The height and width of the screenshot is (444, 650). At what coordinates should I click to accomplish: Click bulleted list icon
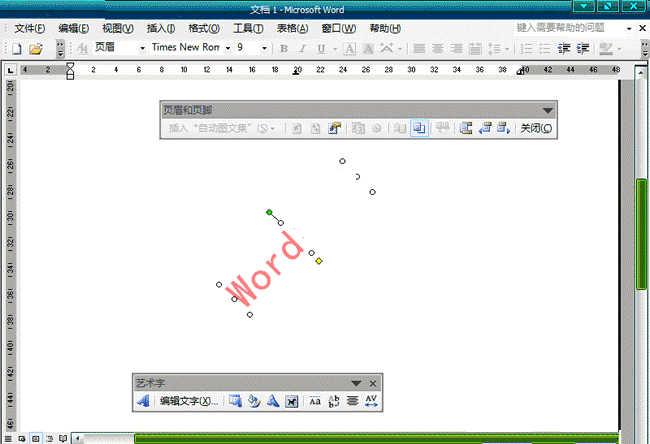click(x=545, y=49)
